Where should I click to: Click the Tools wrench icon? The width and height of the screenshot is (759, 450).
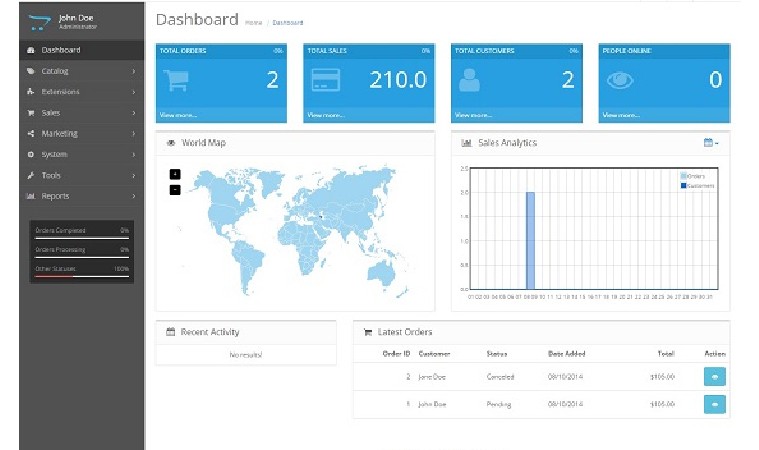[30, 175]
